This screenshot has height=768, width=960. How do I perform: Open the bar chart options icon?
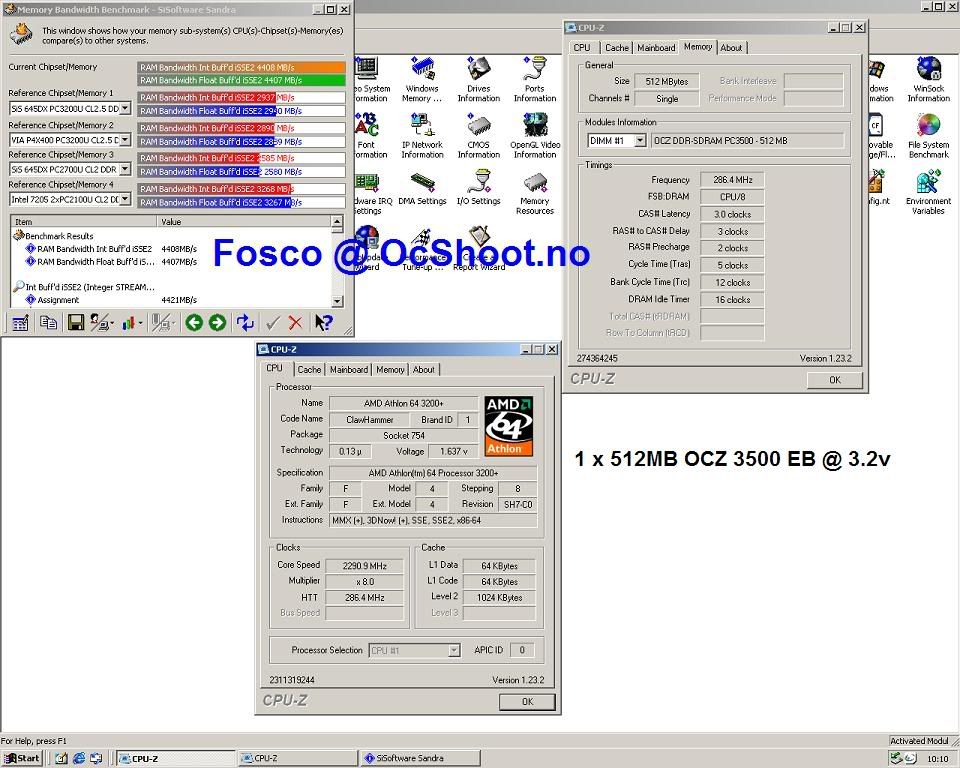point(130,323)
